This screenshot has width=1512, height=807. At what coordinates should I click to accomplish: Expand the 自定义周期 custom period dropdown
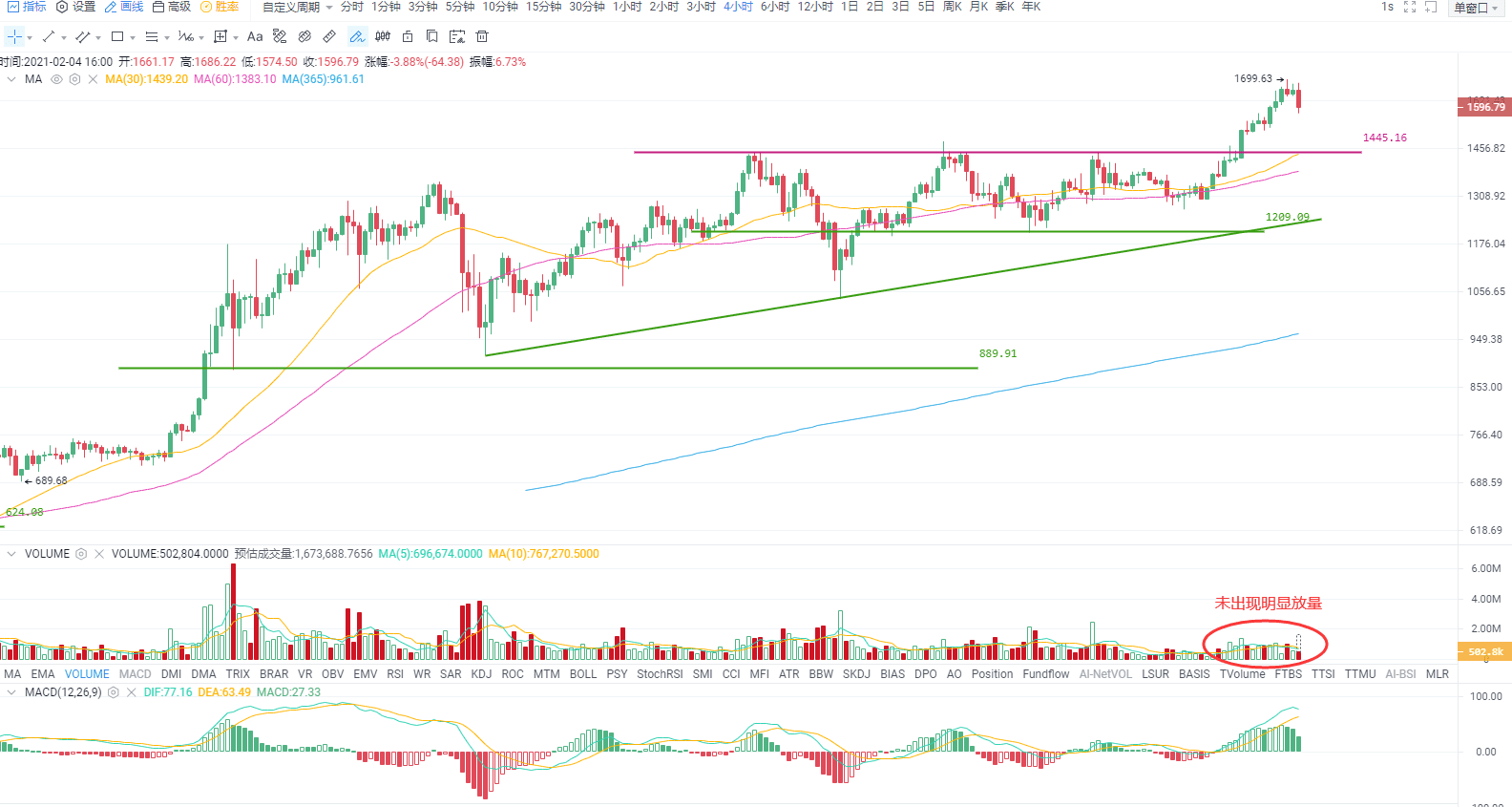pos(298,7)
